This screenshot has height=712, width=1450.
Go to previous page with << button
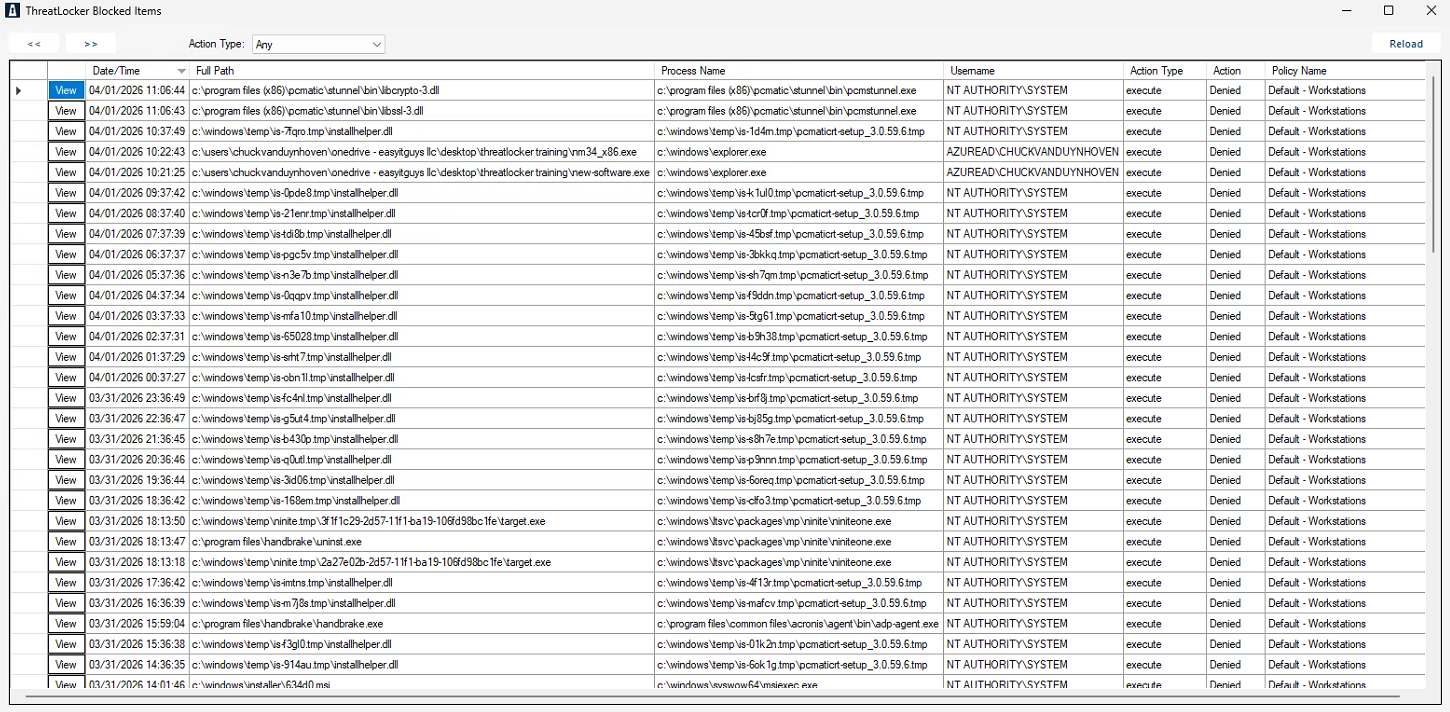point(34,44)
